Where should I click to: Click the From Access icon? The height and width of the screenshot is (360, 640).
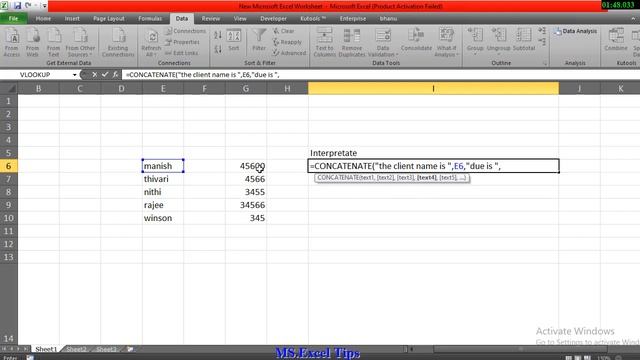point(12,42)
